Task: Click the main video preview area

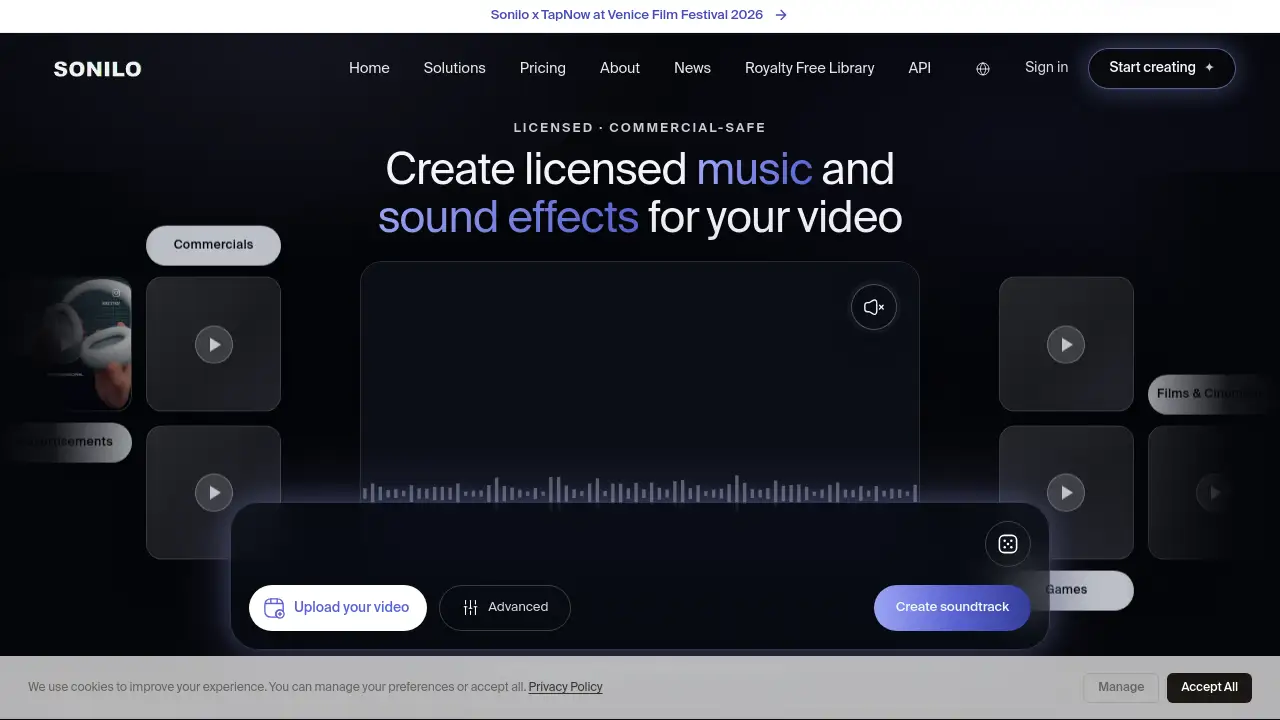Action: [640, 380]
